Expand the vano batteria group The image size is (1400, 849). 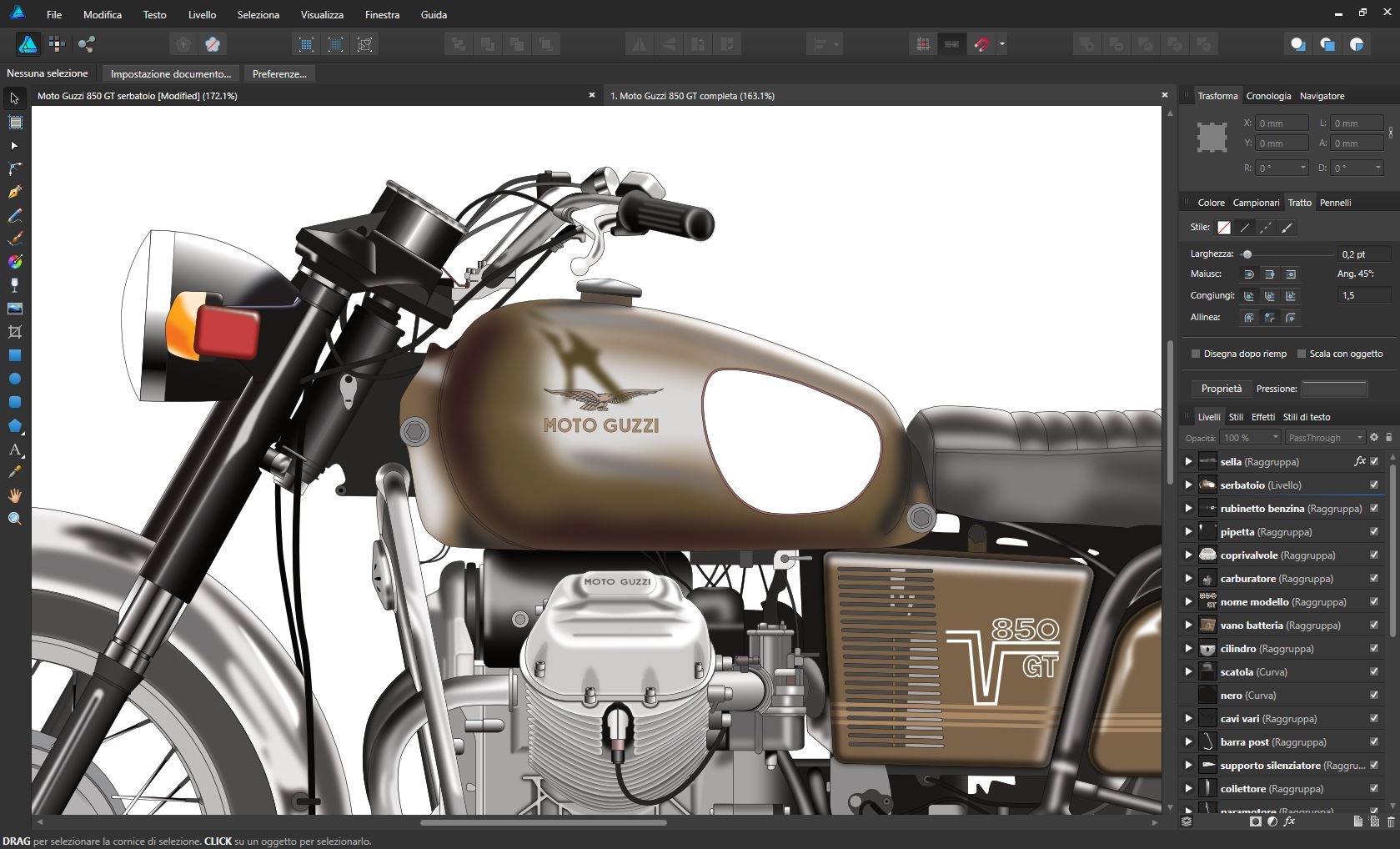(1189, 625)
